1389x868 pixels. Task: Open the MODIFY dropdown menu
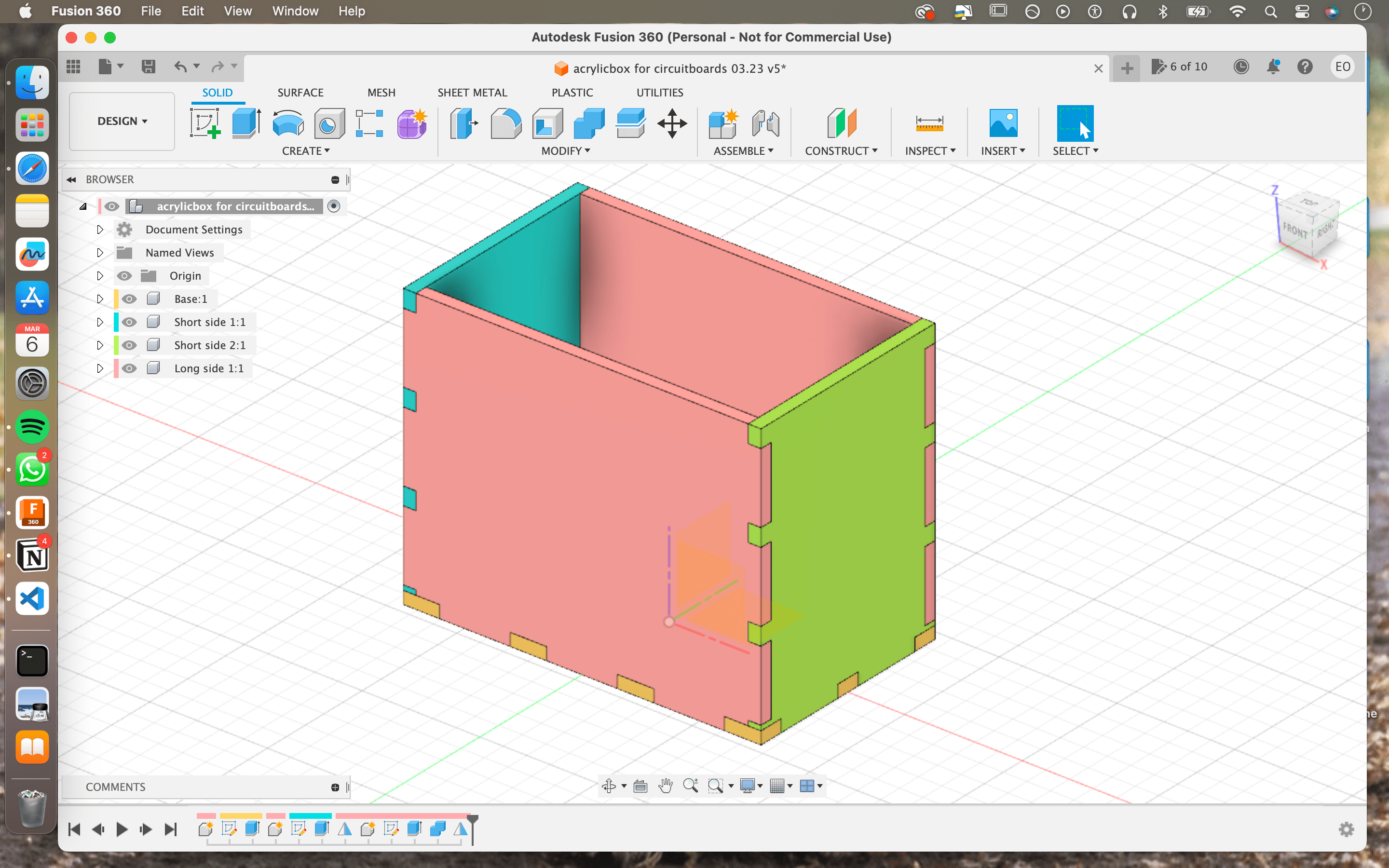pyautogui.click(x=565, y=151)
